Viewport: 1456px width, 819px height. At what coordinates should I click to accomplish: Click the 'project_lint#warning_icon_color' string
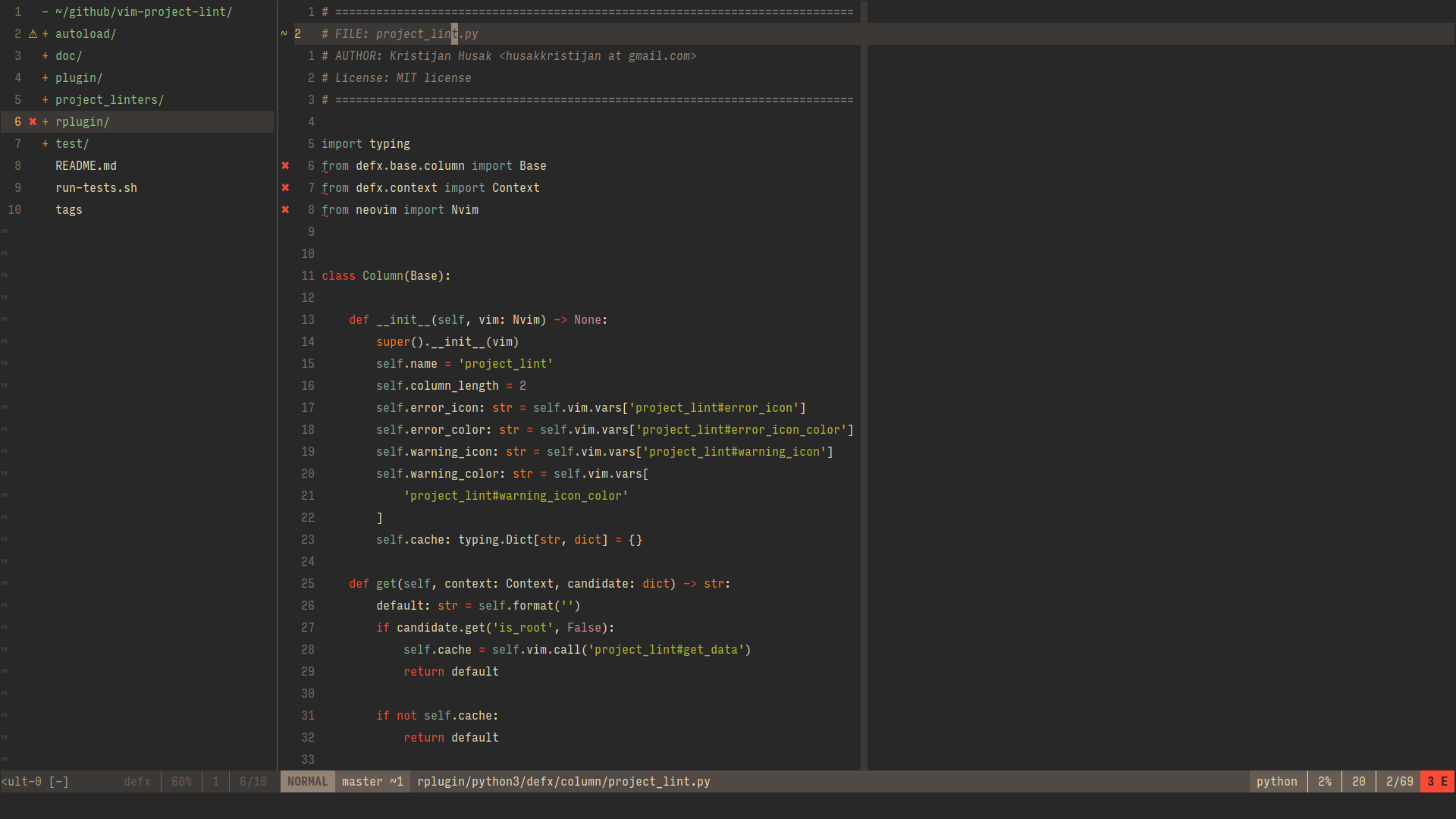point(516,496)
